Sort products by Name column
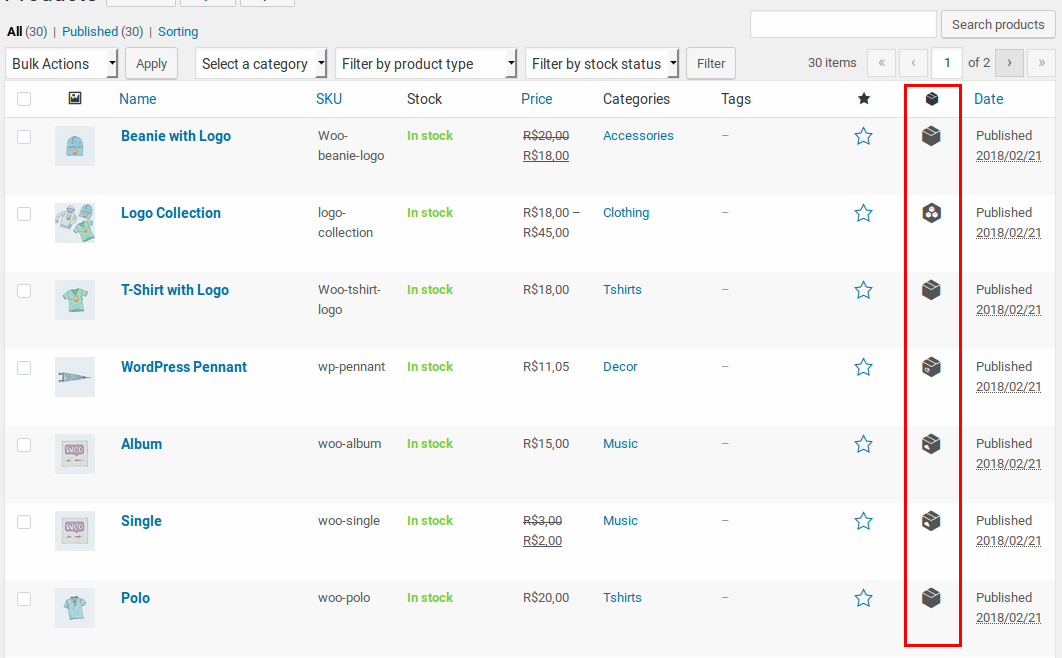Image resolution: width=1062 pixels, height=658 pixels. pyautogui.click(x=137, y=99)
